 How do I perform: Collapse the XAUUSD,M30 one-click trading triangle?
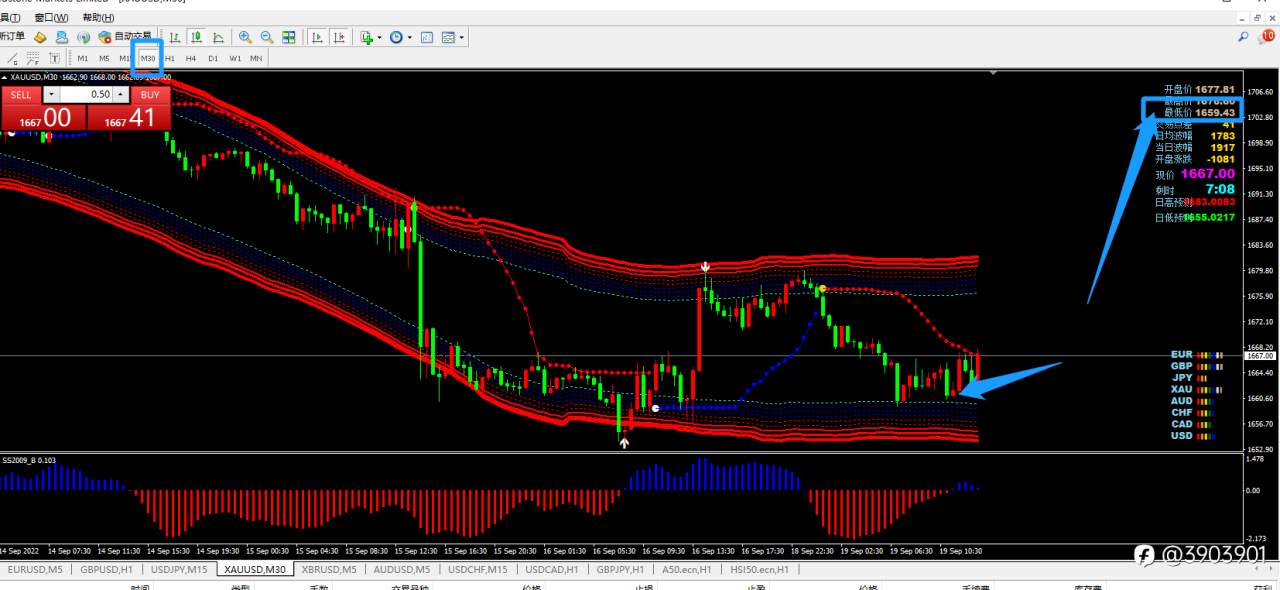click(5, 77)
